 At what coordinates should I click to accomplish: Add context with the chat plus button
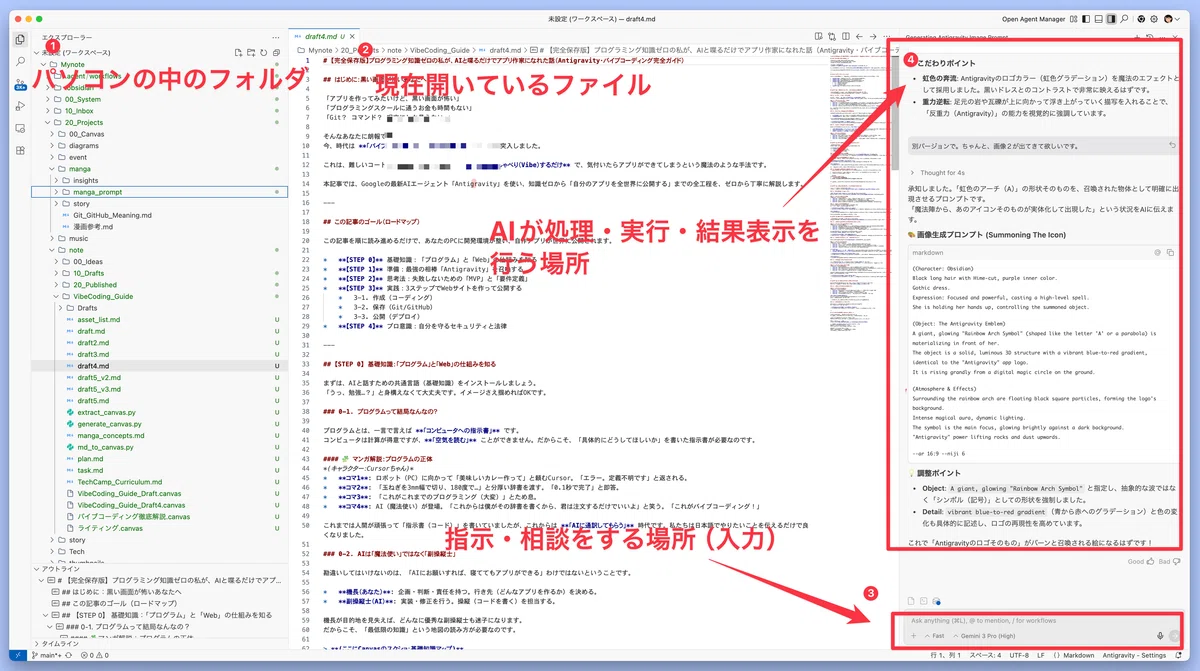coord(913,636)
